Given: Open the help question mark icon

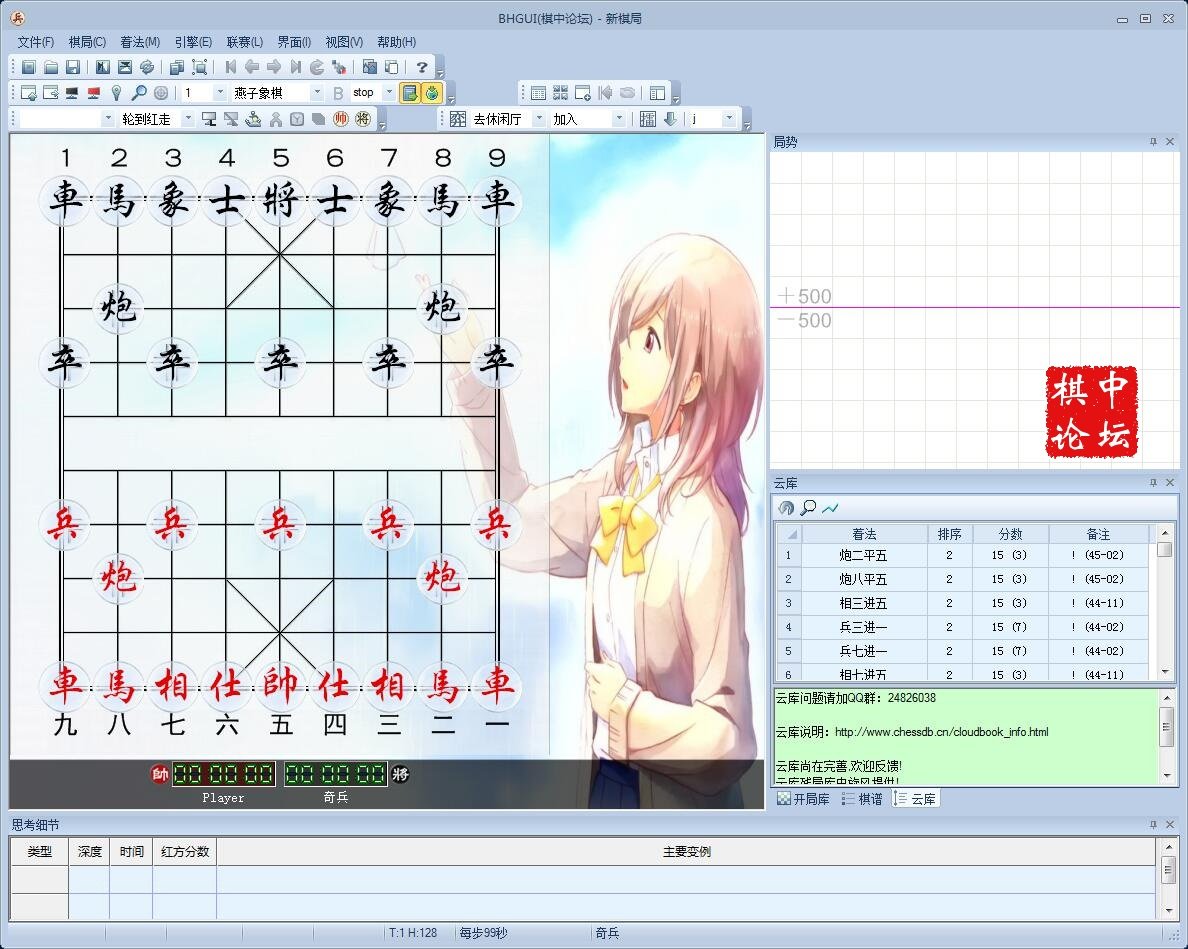Looking at the screenshot, I should pyautogui.click(x=422, y=67).
